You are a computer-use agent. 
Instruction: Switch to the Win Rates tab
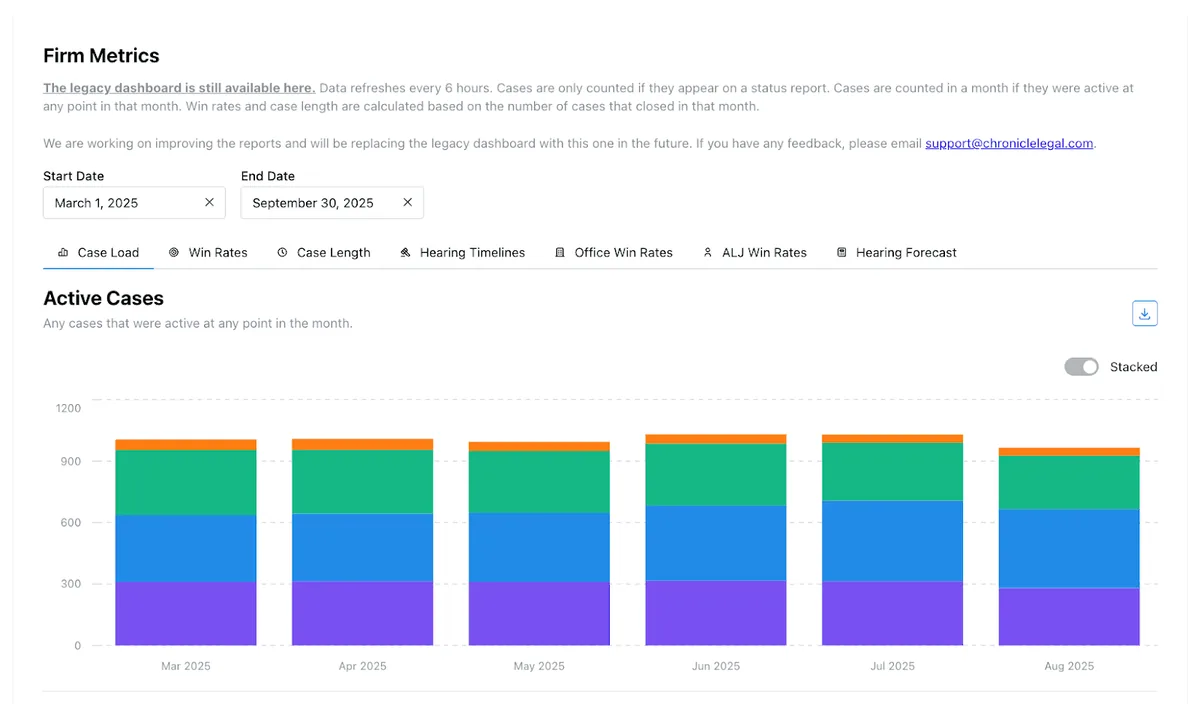(218, 252)
